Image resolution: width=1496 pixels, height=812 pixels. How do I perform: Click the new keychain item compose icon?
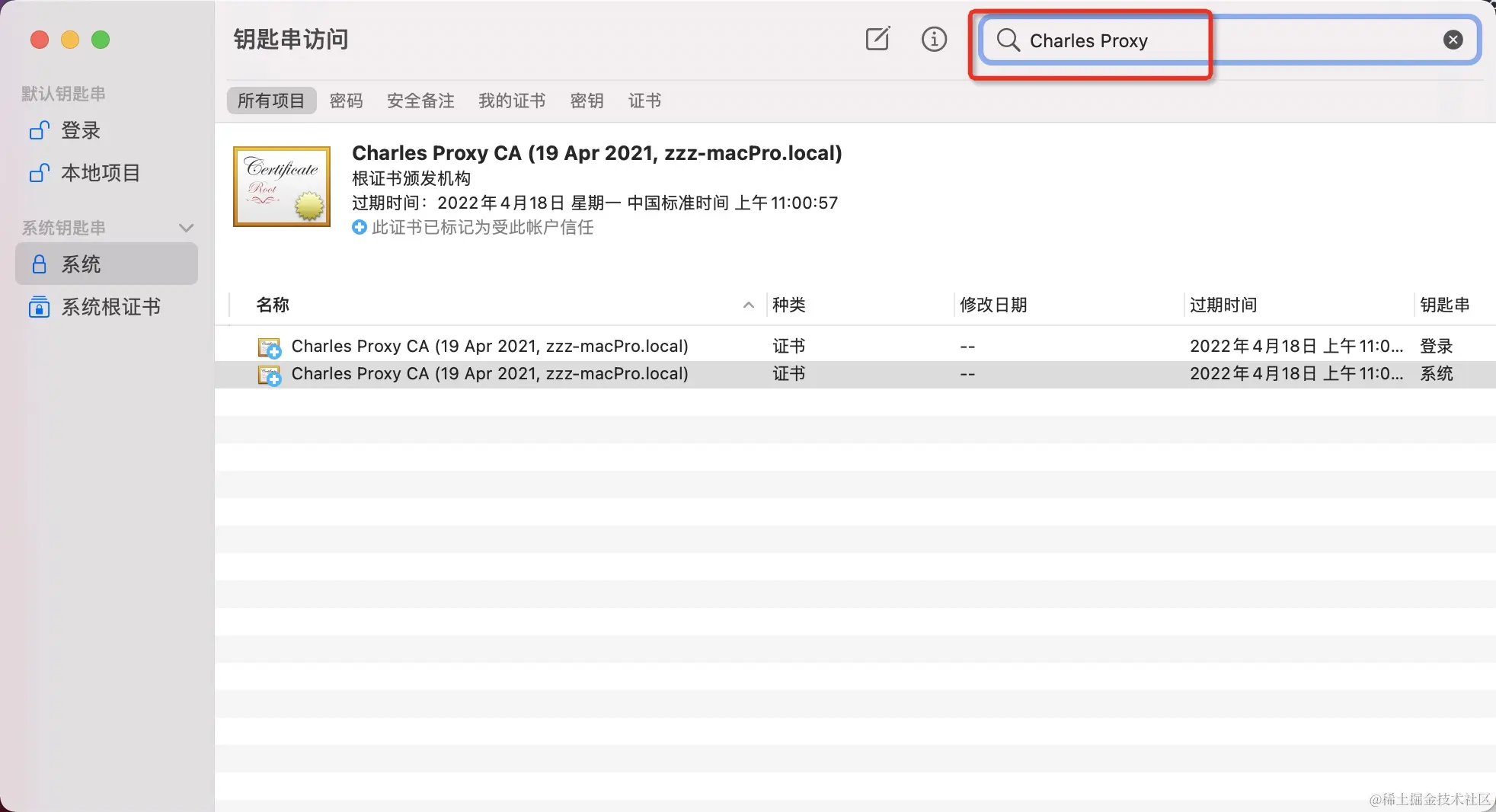[x=877, y=39]
